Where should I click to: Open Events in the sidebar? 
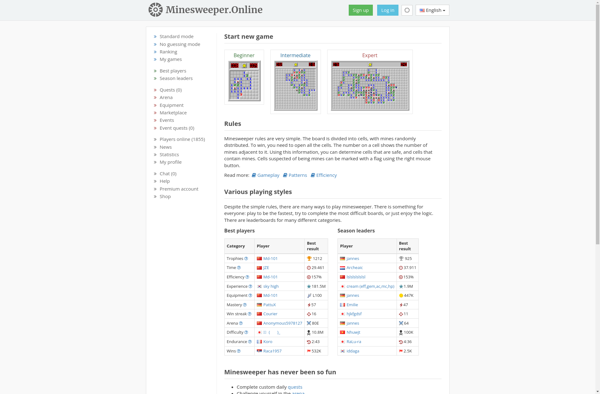click(167, 120)
